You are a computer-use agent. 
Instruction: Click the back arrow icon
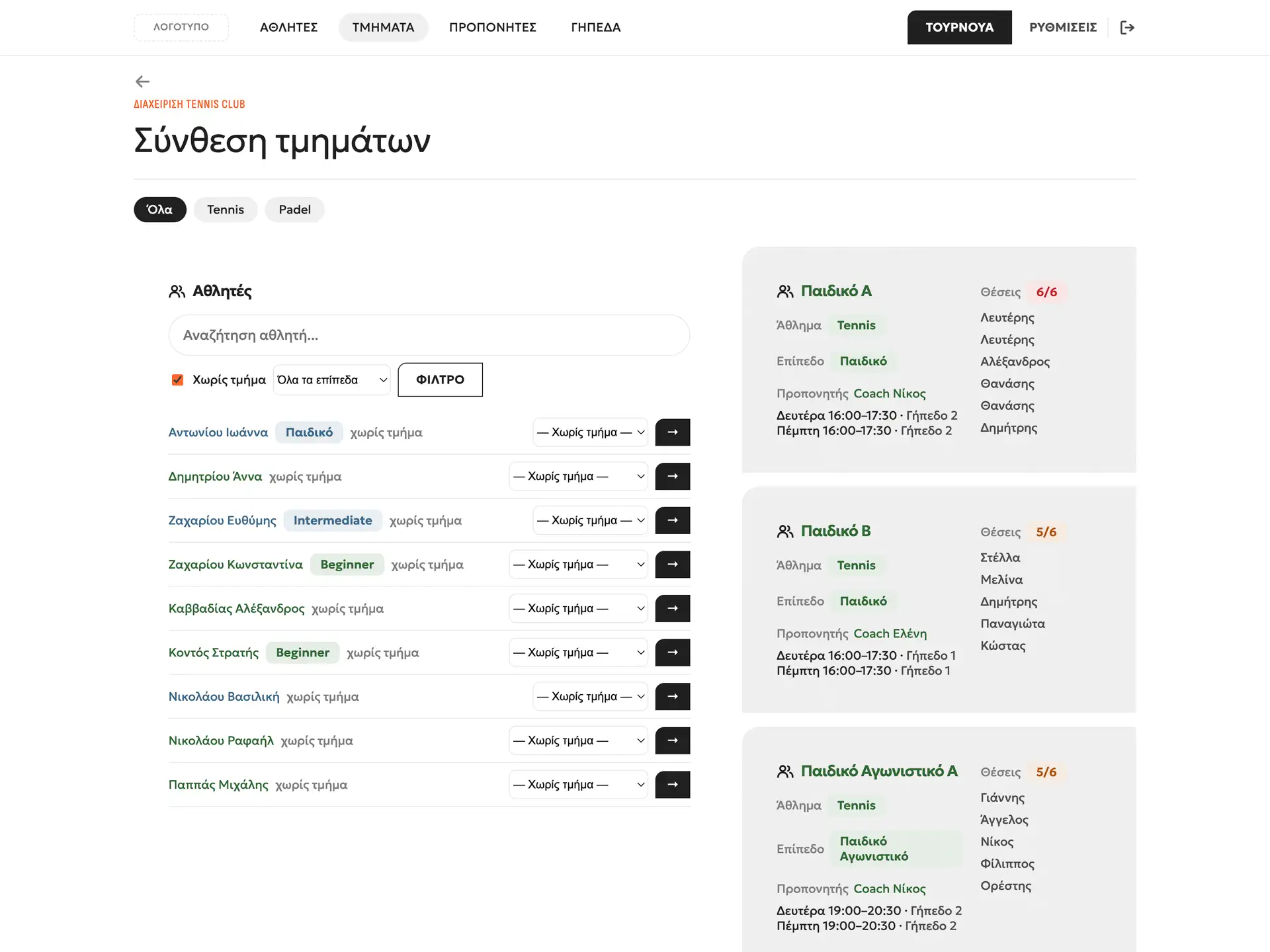(142, 81)
